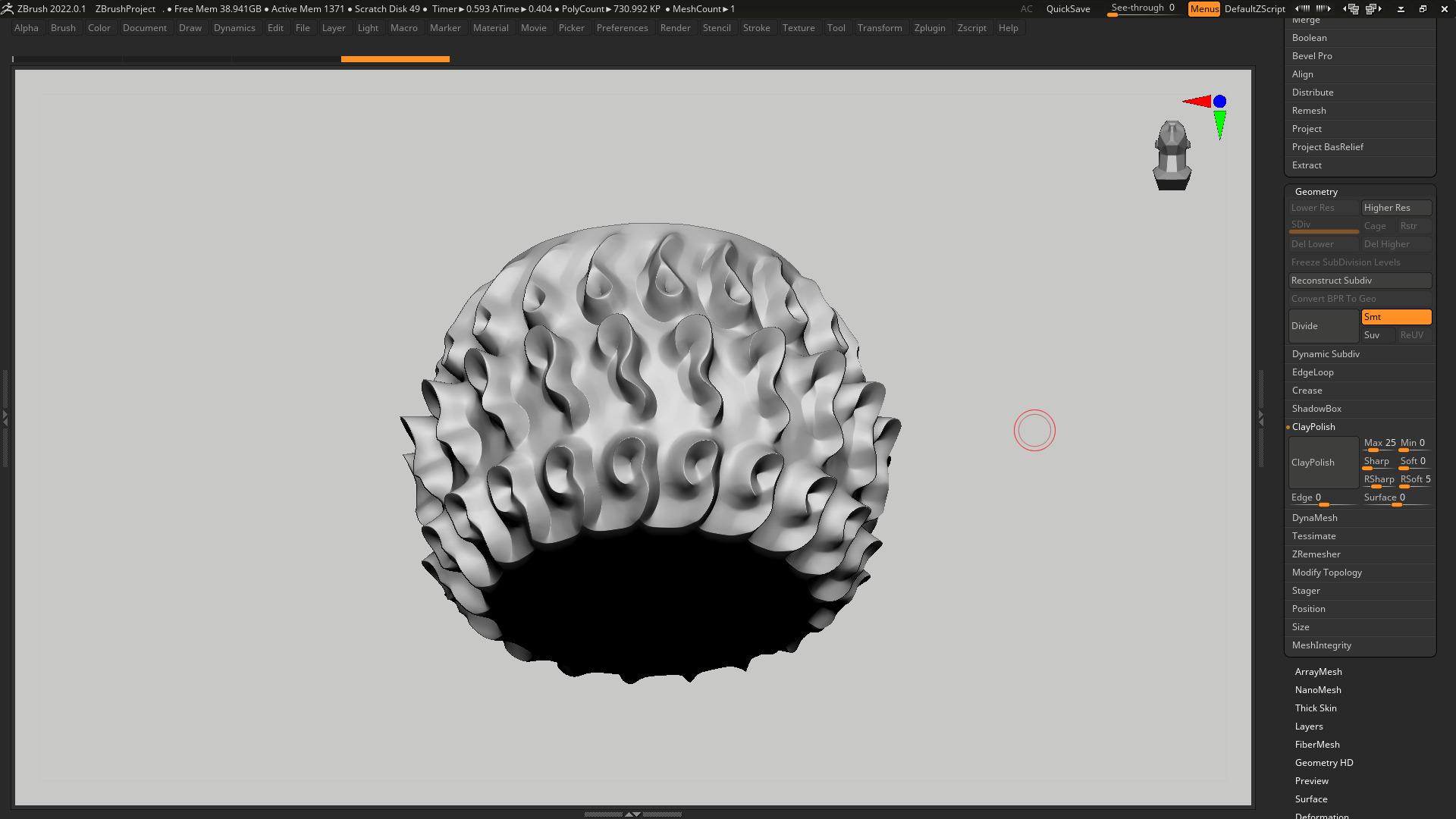Open the Alpha menu
Screen dimensions: 1456x819
(27, 28)
